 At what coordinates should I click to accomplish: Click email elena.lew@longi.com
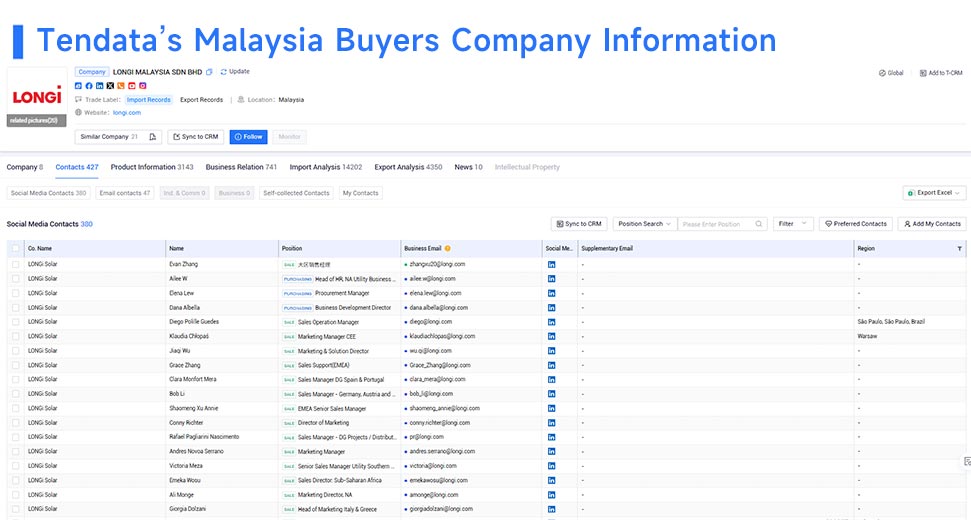pyautogui.click(x=435, y=293)
